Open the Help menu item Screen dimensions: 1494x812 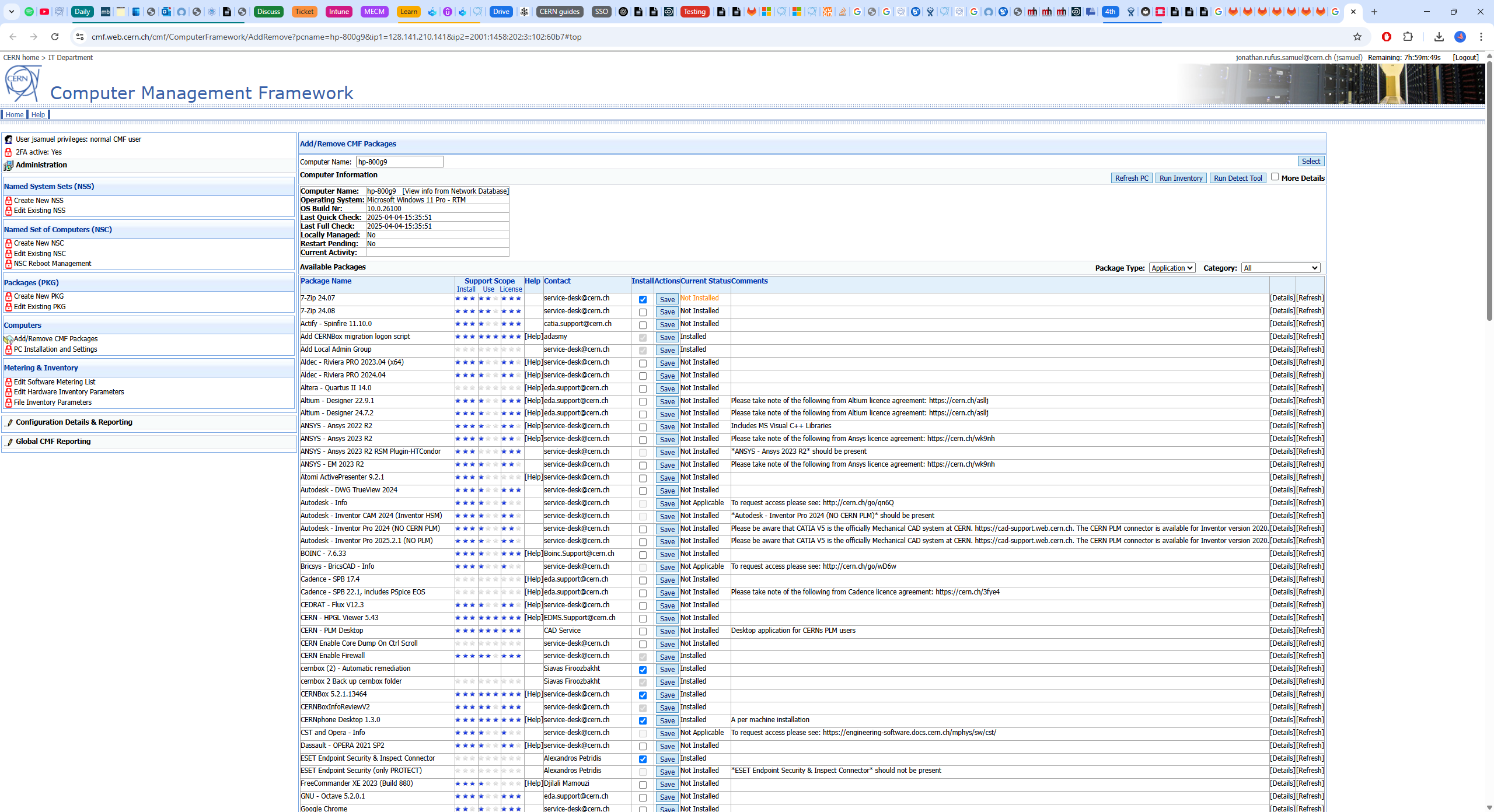tap(38, 114)
